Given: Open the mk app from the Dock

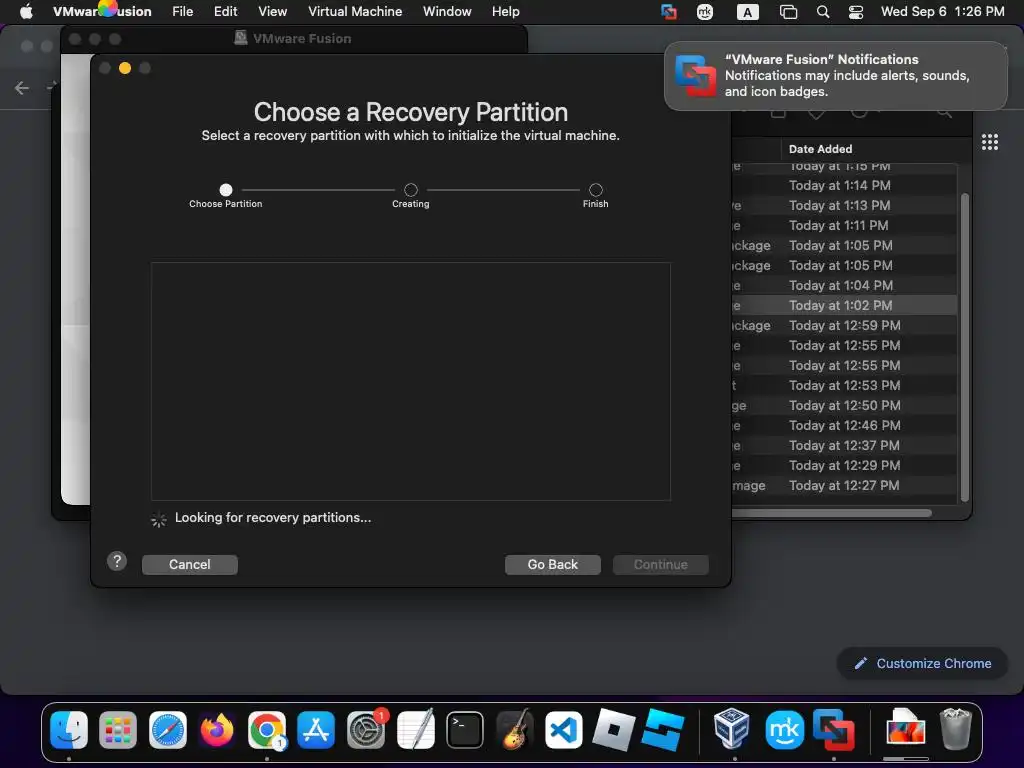Looking at the screenshot, I should [x=784, y=729].
